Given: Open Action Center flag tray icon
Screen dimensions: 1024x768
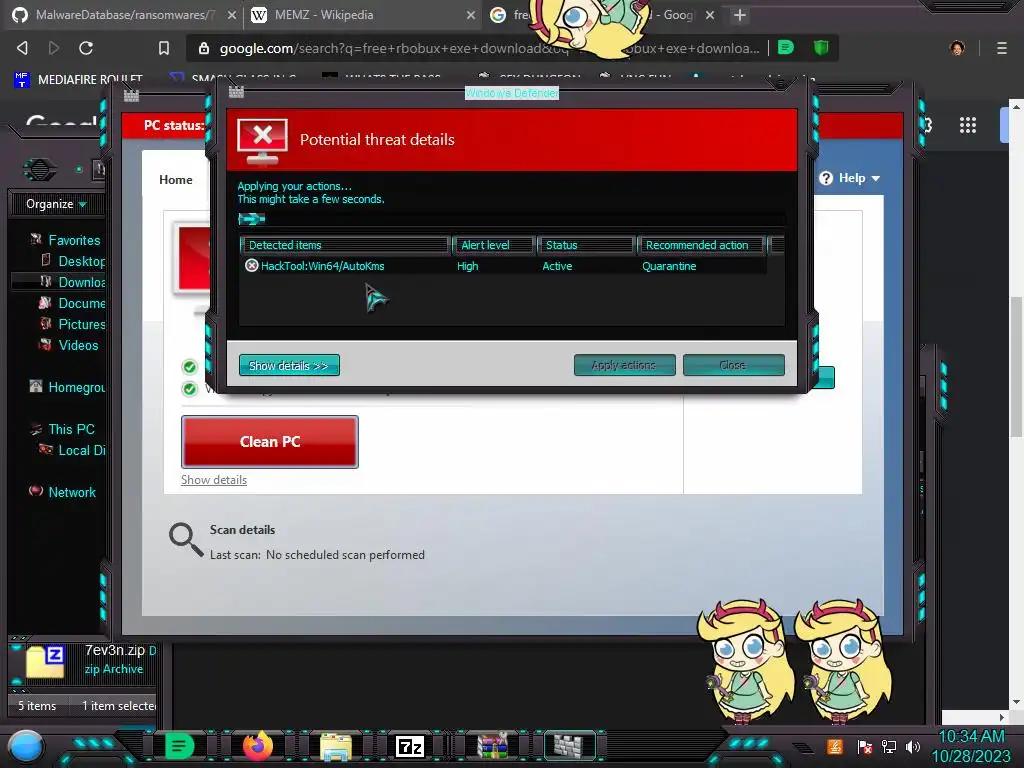Looking at the screenshot, I should pyautogui.click(x=865, y=746).
